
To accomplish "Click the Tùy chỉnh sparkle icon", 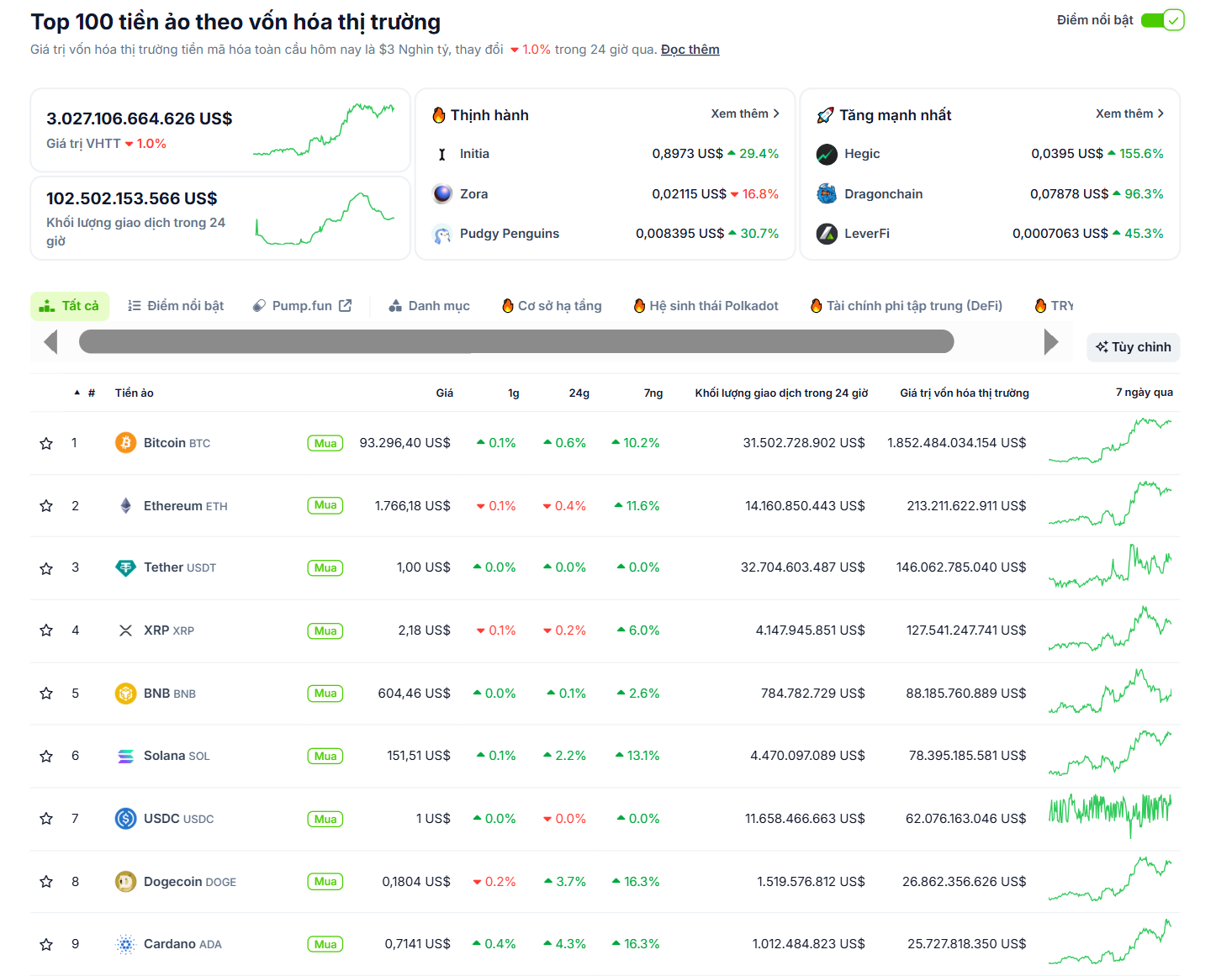I will pos(1102,346).
